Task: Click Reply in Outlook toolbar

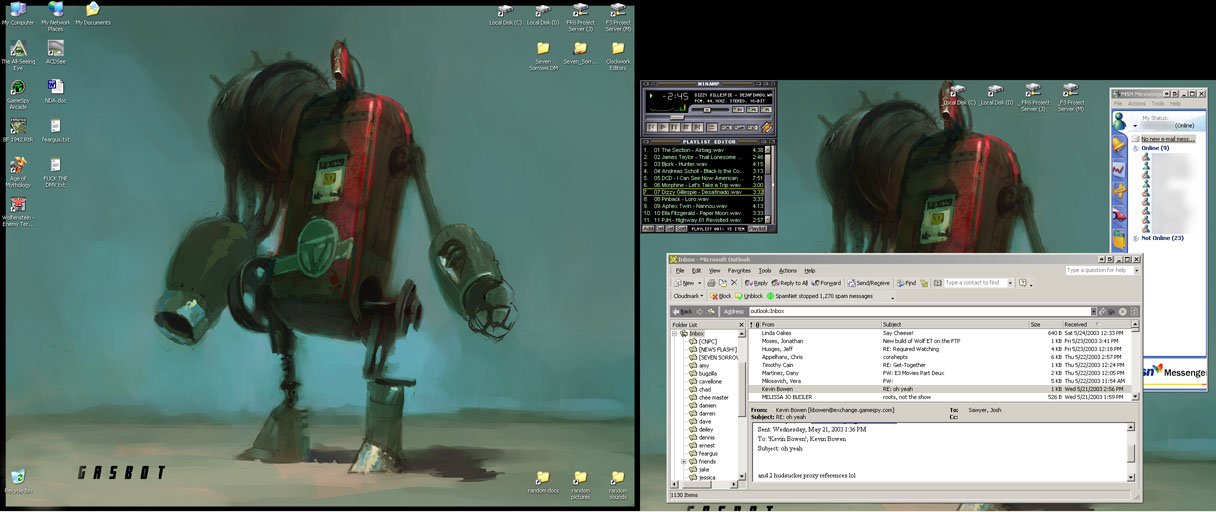Action: coord(756,283)
